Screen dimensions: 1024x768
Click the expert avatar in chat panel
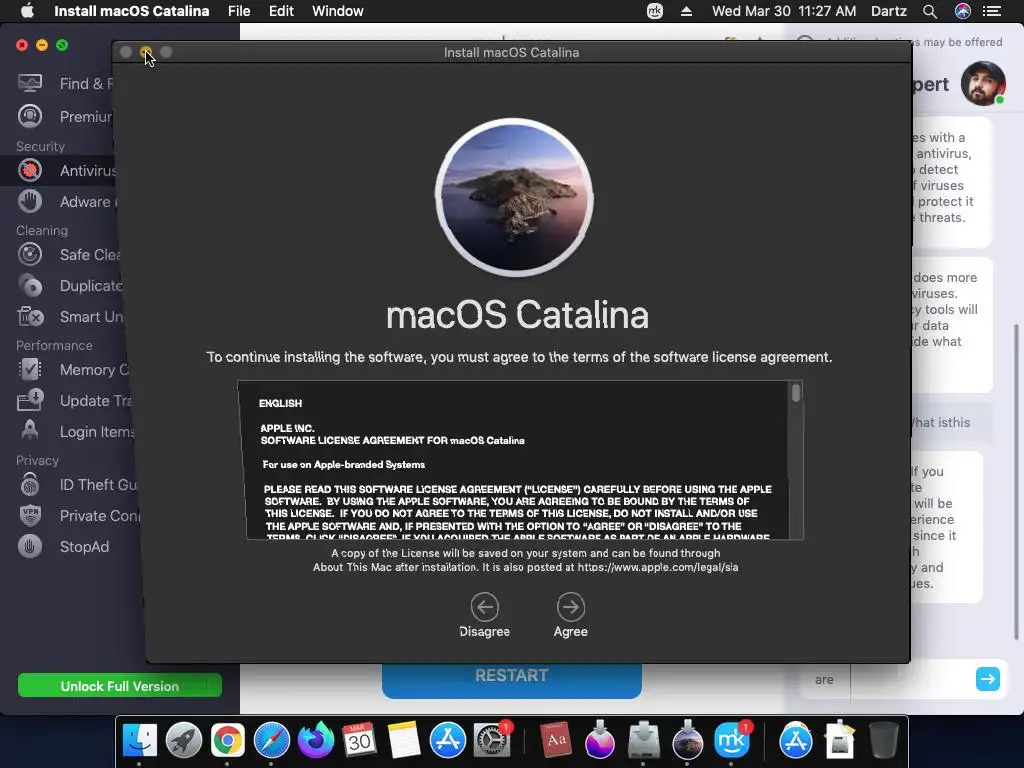click(983, 84)
